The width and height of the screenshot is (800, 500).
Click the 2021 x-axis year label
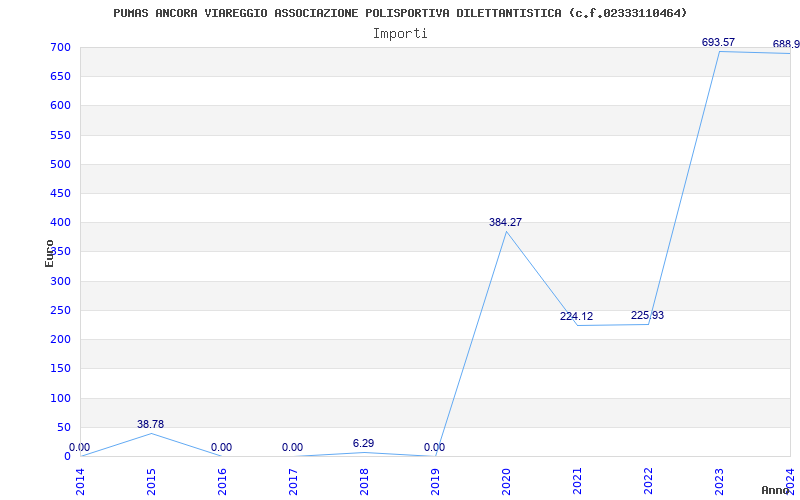pos(577,481)
